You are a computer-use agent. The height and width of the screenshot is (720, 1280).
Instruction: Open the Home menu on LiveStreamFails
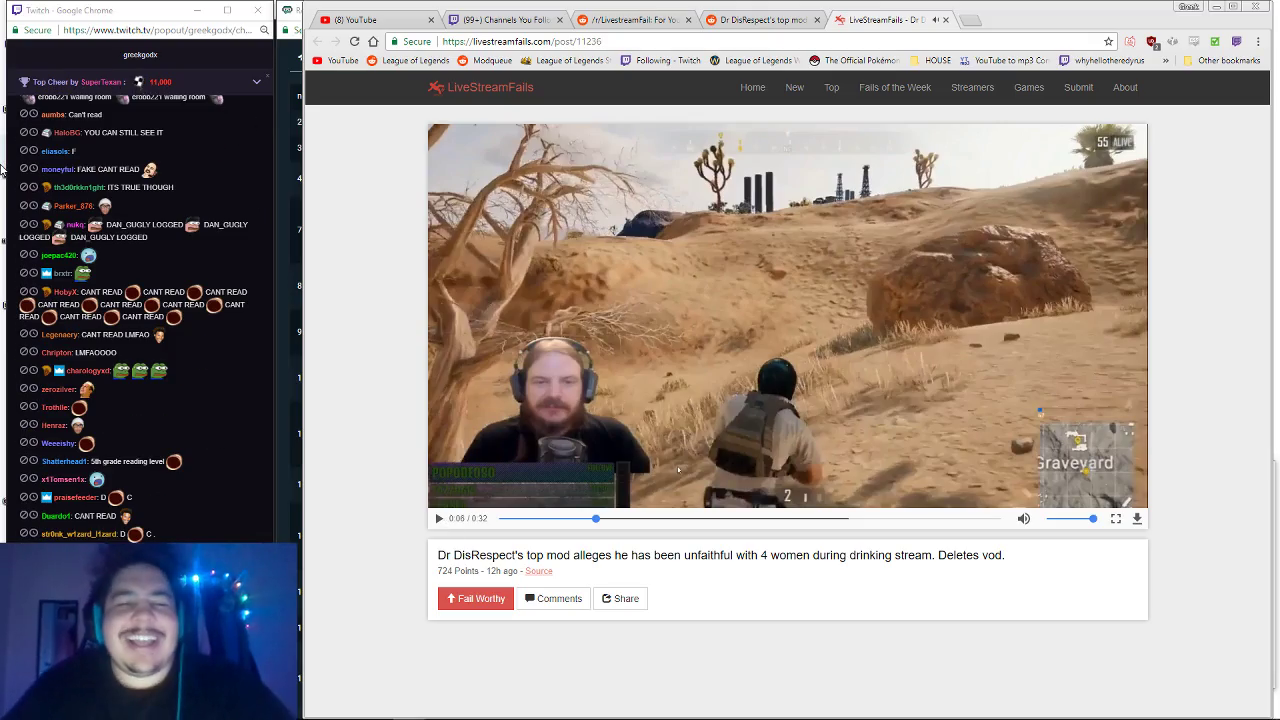click(x=753, y=87)
